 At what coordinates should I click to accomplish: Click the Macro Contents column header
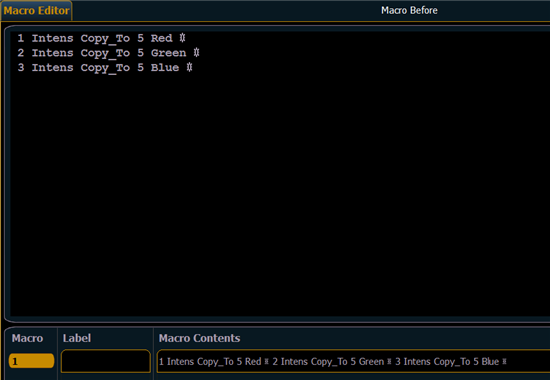199,338
